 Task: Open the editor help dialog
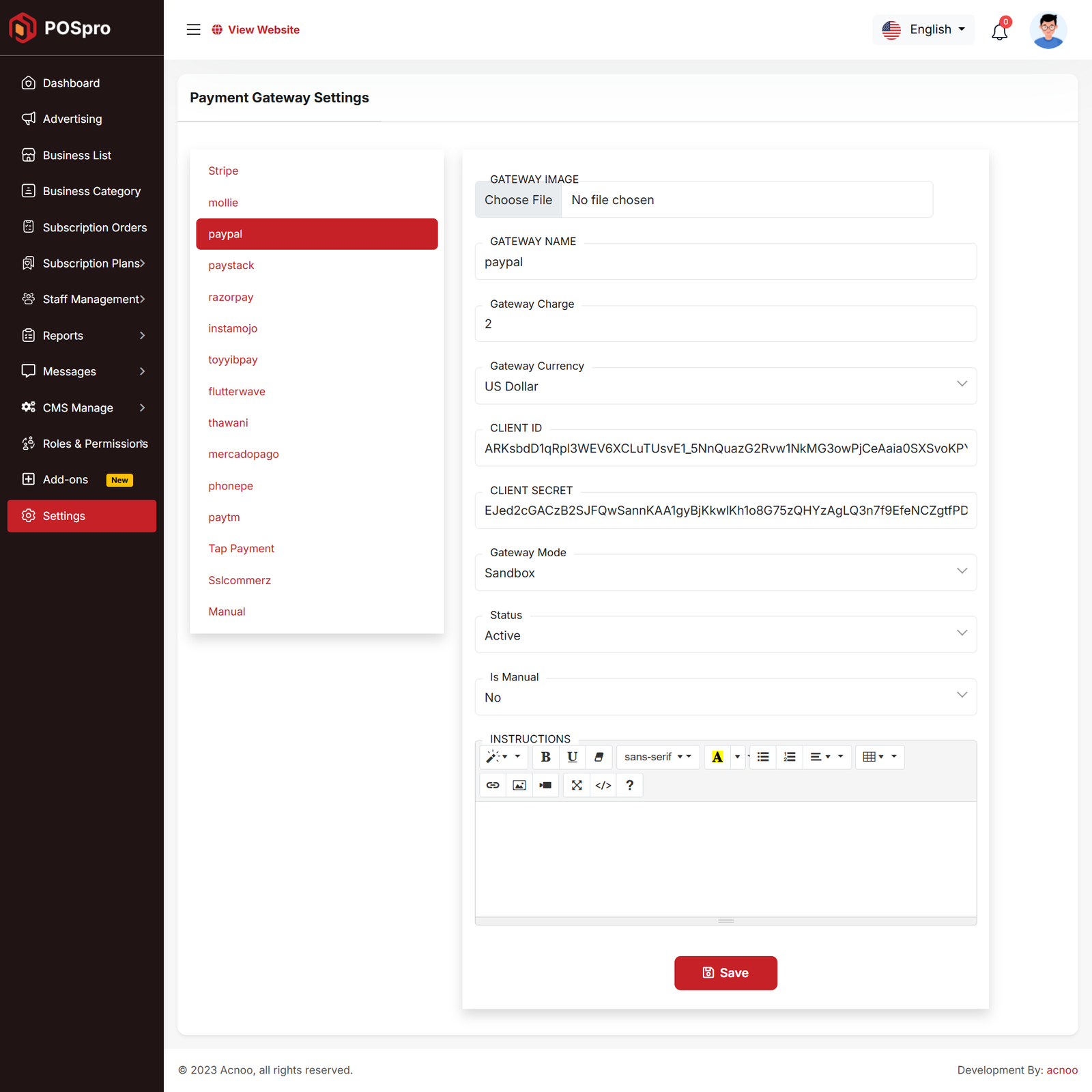[629, 785]
